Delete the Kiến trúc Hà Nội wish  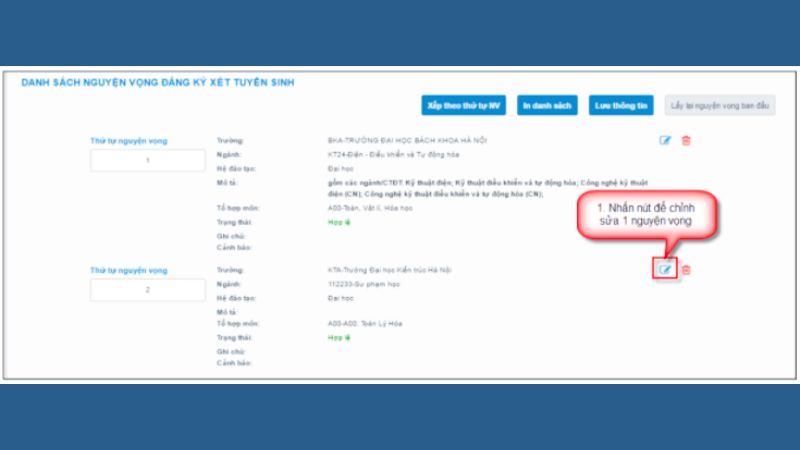686,270
